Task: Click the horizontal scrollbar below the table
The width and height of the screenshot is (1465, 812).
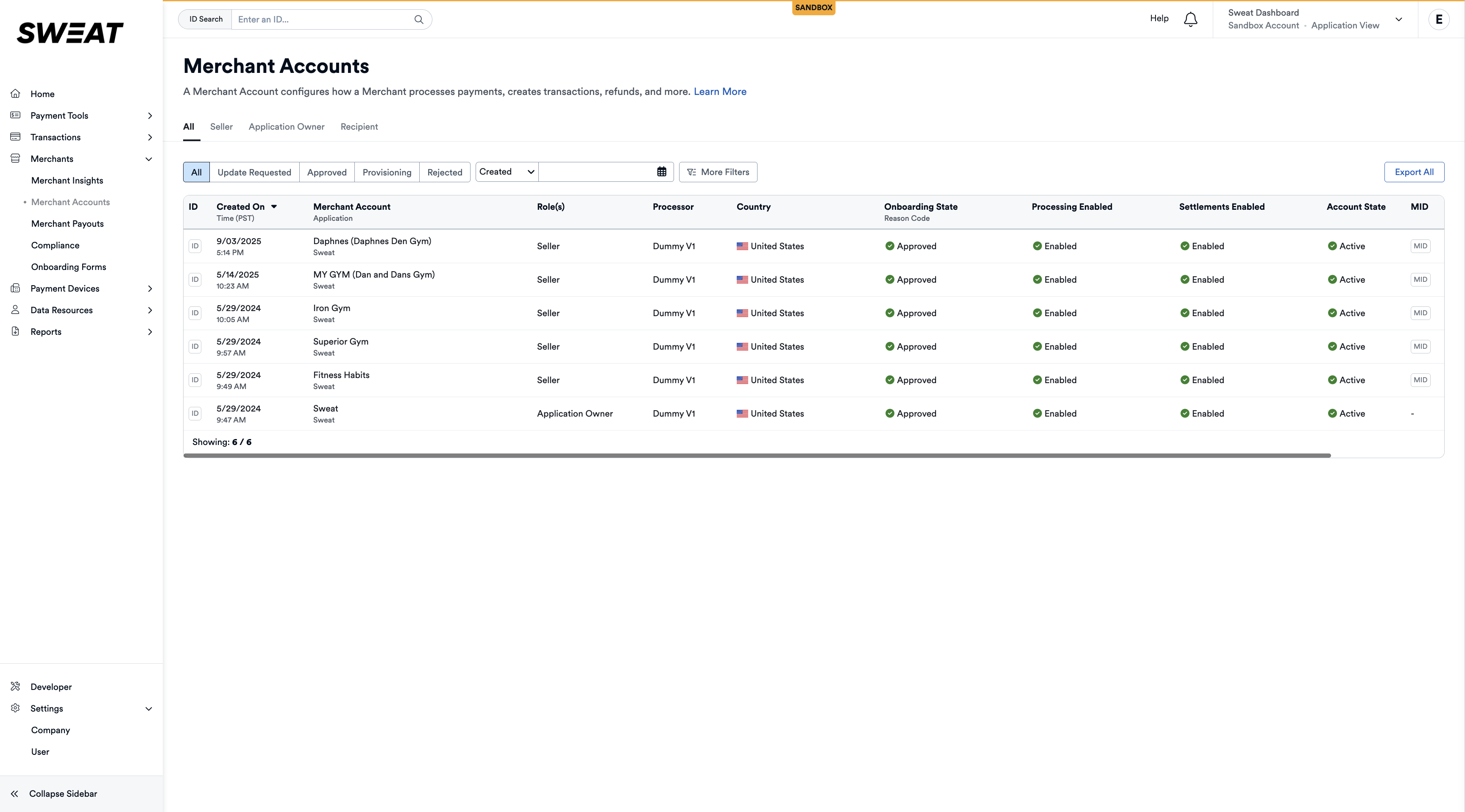Action: pyautogui.click(x=756, y=456)
